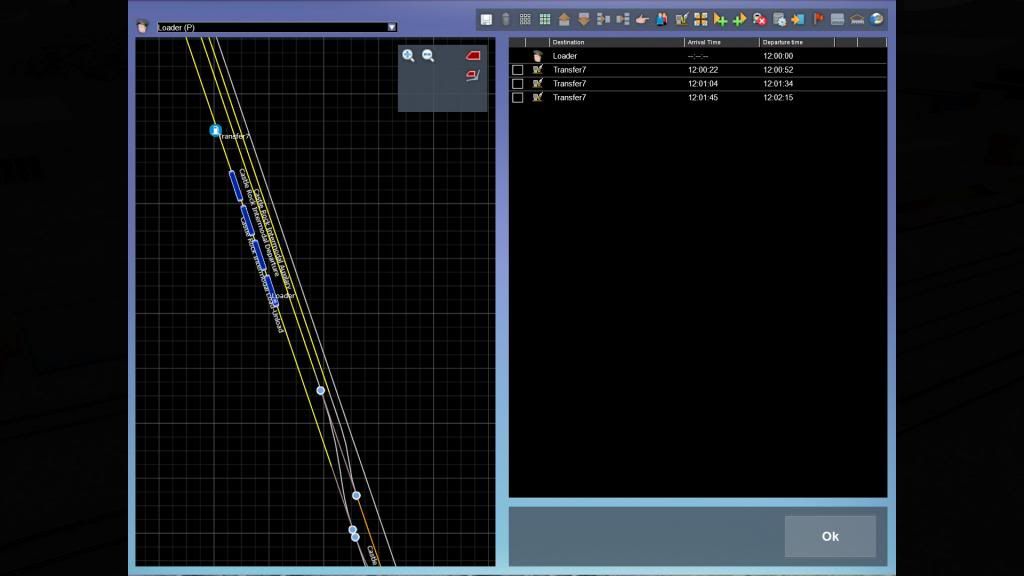
Task: Click arrival time 12:00:22
Action: pos(703,70)
